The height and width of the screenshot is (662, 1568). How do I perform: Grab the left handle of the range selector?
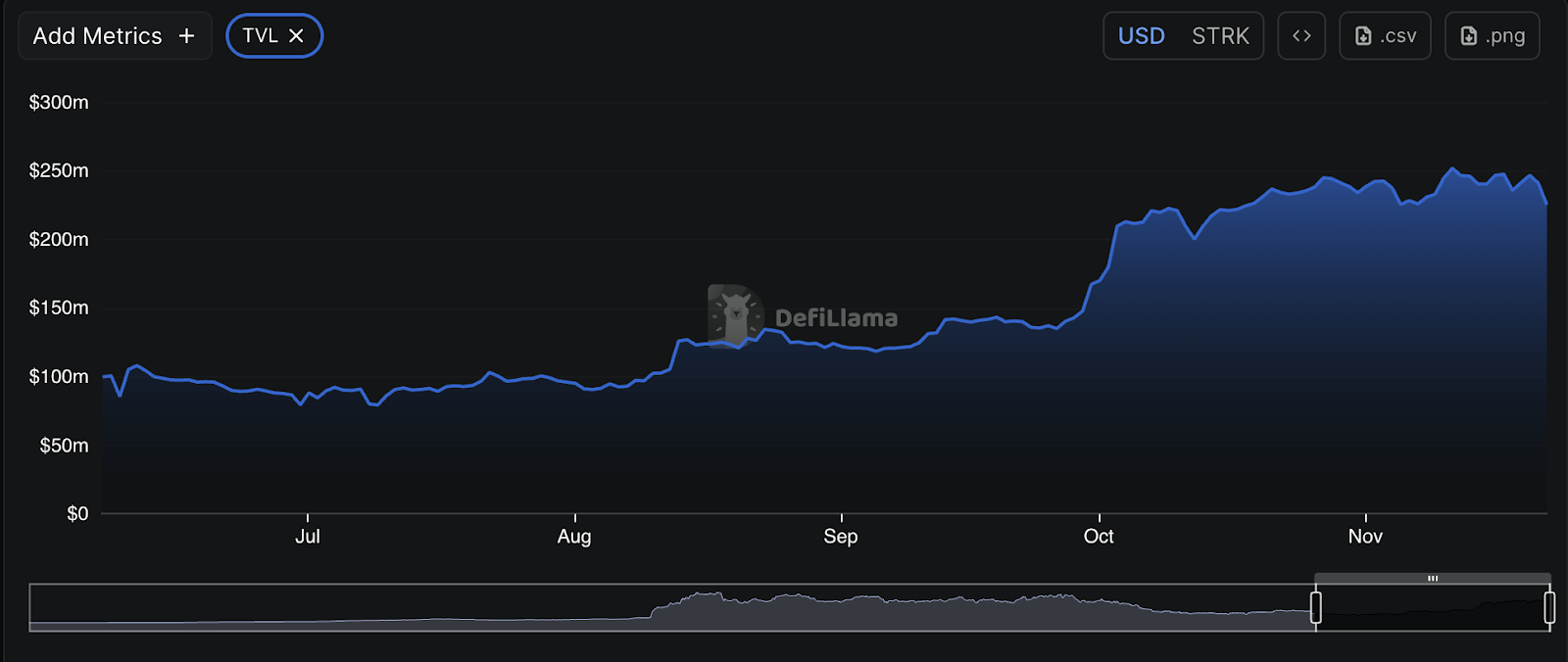1315,607
